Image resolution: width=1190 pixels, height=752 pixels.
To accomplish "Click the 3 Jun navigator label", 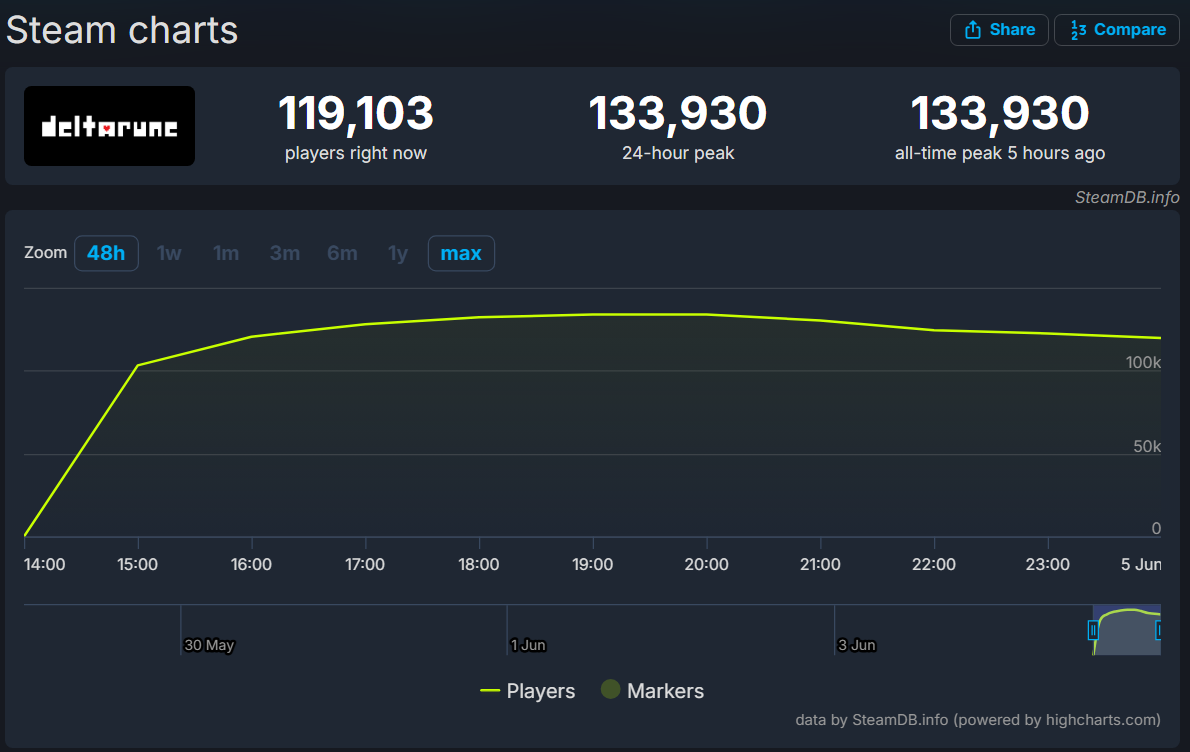I will coord(857,645).
